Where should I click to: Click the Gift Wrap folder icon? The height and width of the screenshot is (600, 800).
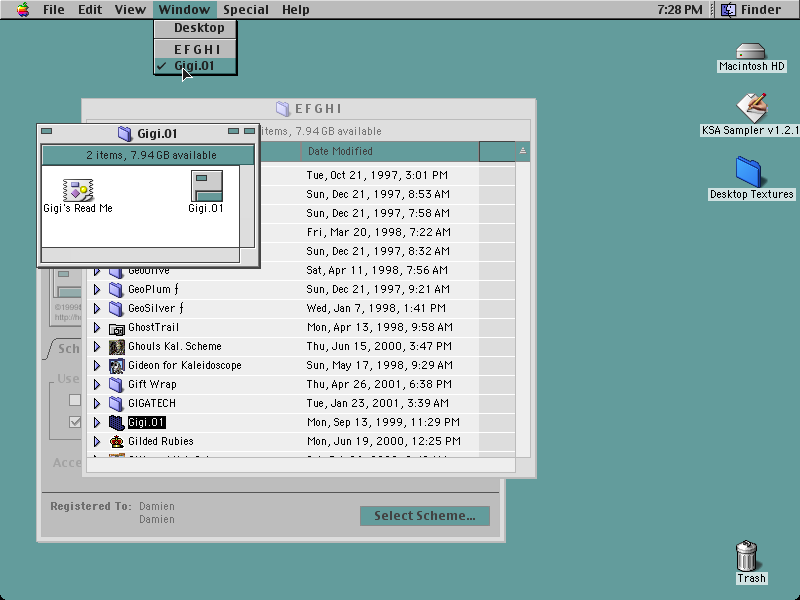click(116, 385)
